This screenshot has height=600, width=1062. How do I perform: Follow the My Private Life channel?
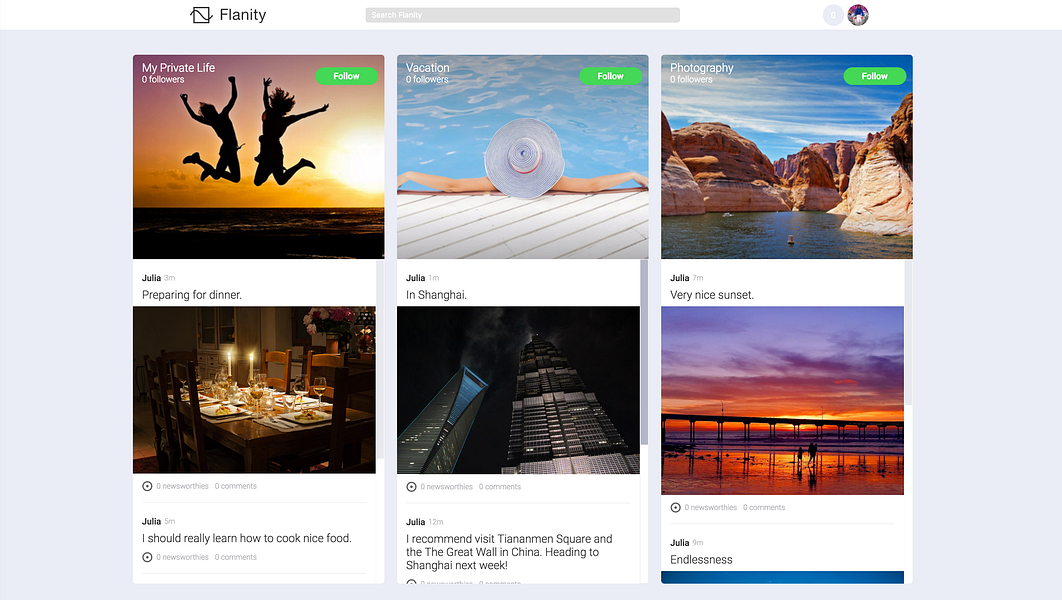(346, 76)
